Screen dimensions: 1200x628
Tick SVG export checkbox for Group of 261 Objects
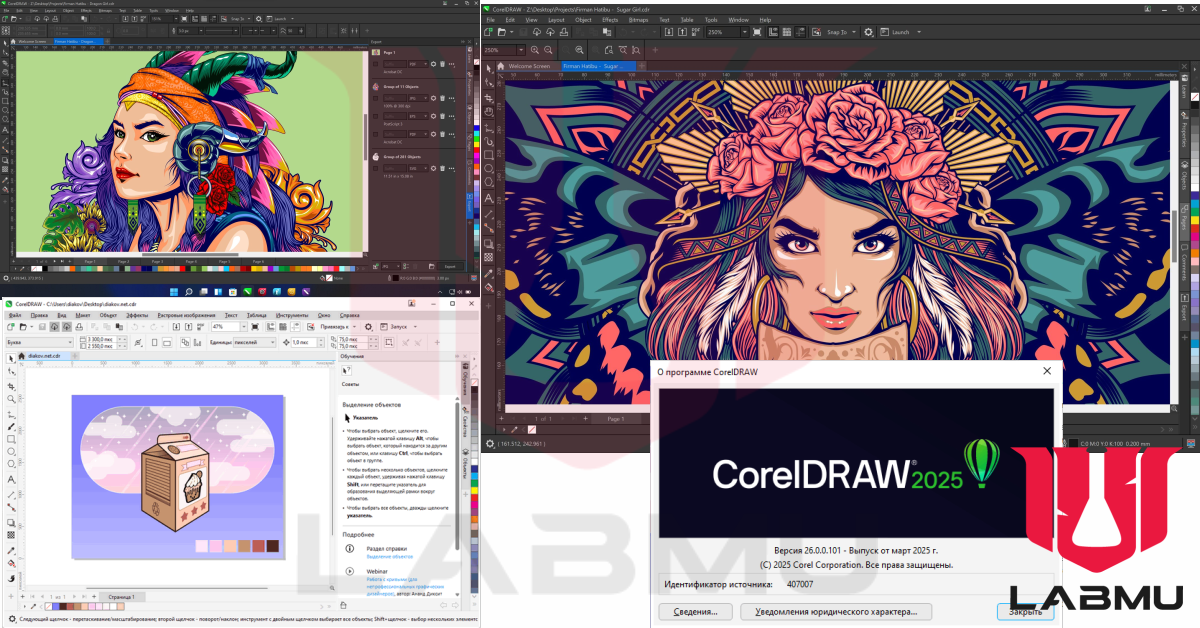point(375,168)
